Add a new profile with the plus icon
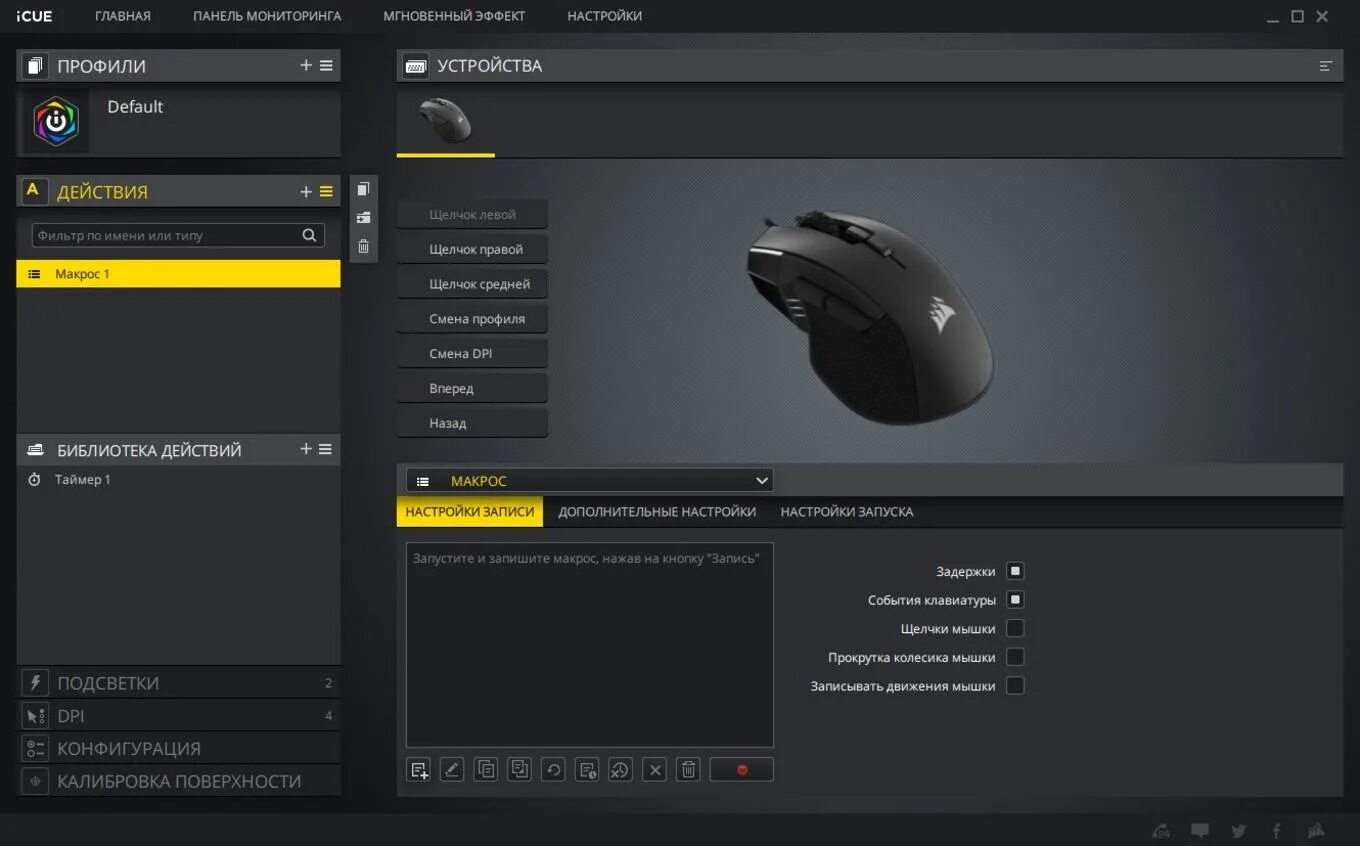The image size is (1360, 846). [306, 65]
